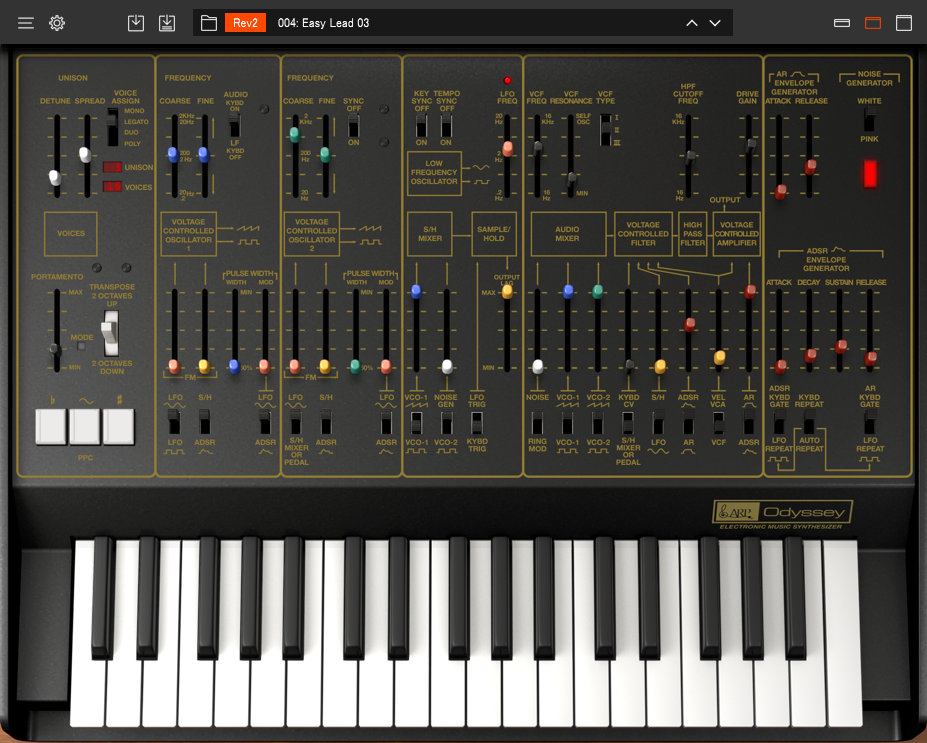Select the full window layout icon
Viewport: 927px width, 743px height.
pos(904,22)
